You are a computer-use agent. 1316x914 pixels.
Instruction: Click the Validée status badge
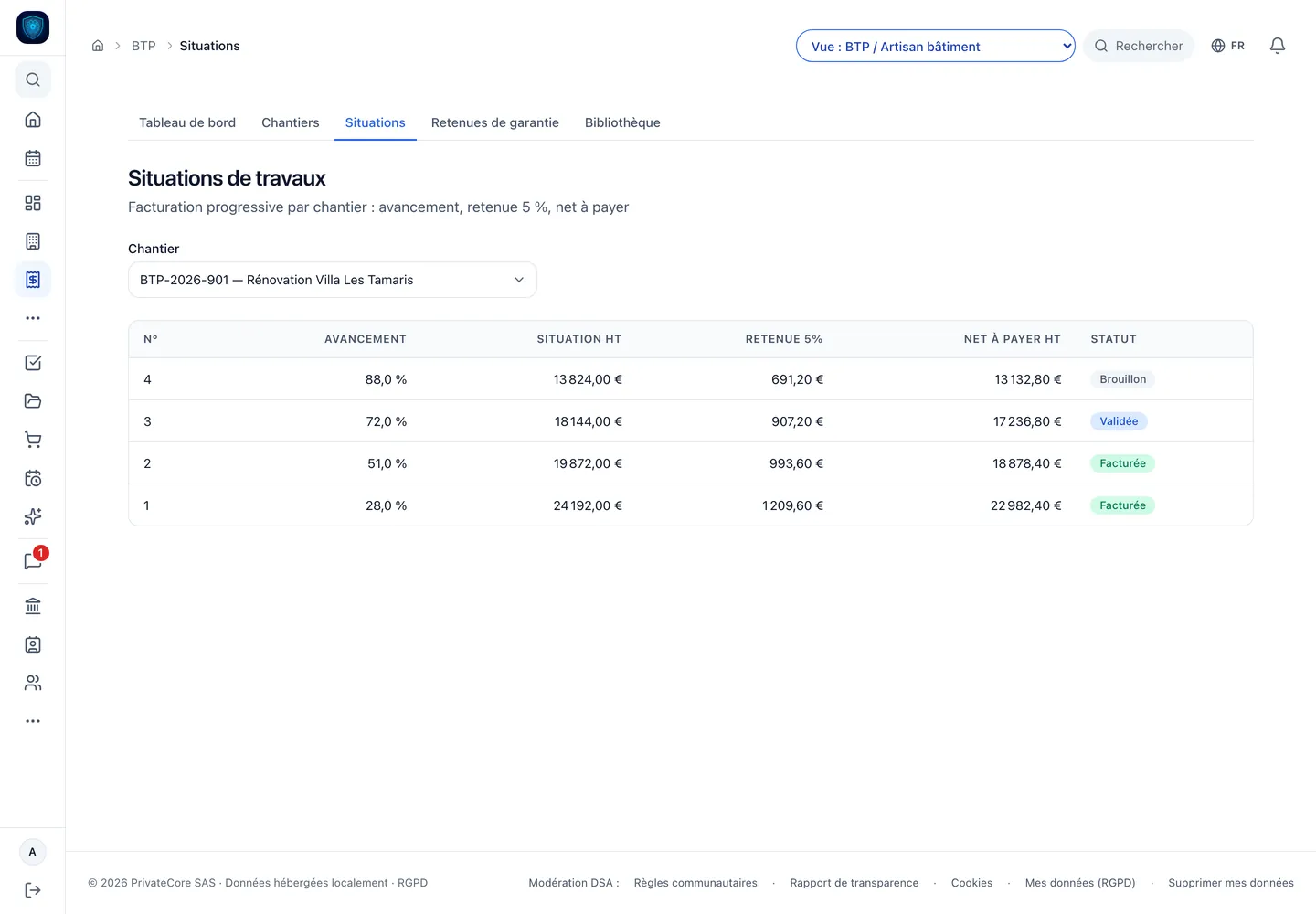(x=1120, y=421)
